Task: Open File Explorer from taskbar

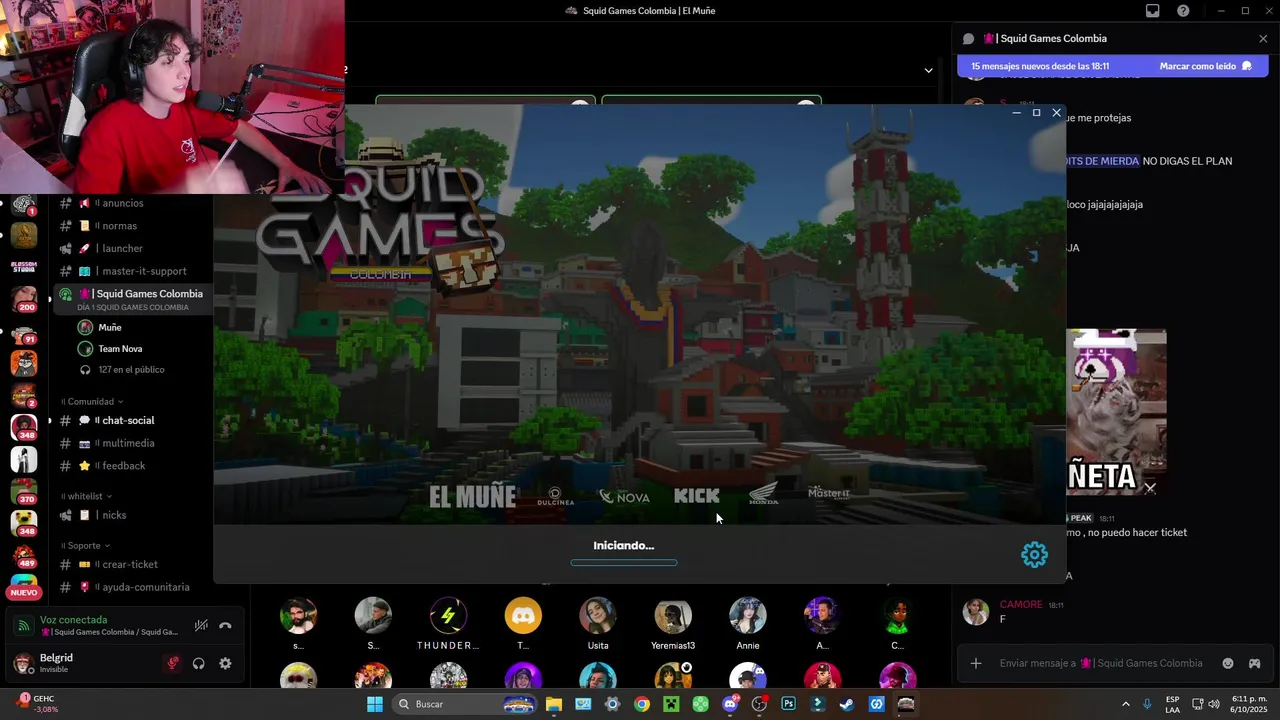Action: 554,704
